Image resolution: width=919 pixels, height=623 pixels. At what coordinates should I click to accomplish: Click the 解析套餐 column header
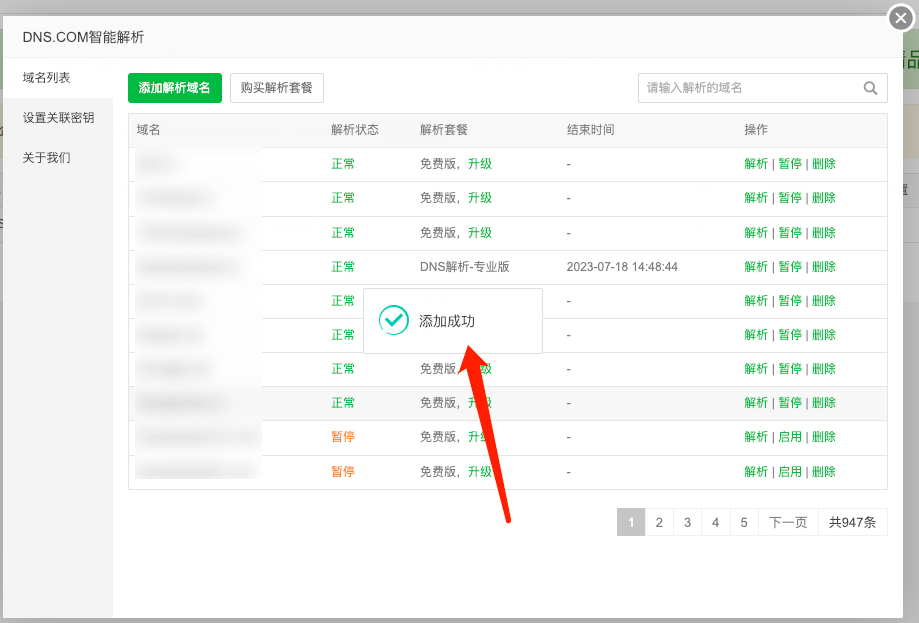pos(444,130)
